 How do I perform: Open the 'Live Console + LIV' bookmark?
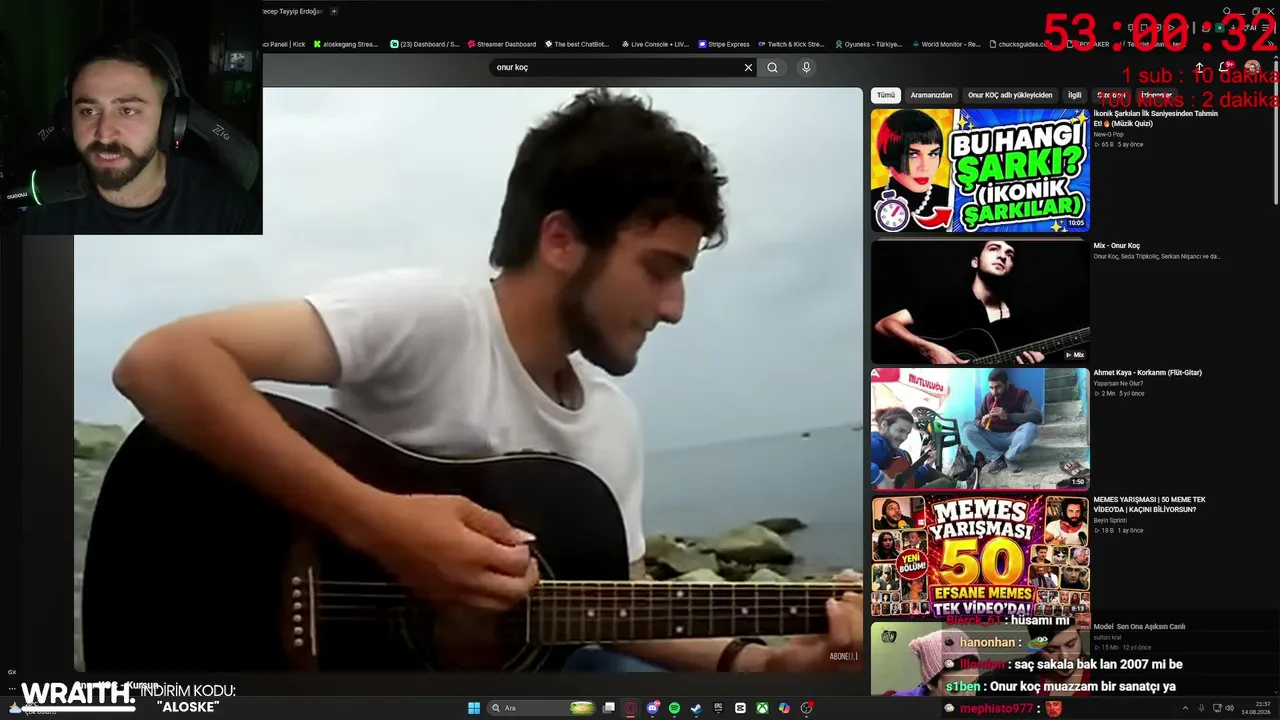point(655,44)
